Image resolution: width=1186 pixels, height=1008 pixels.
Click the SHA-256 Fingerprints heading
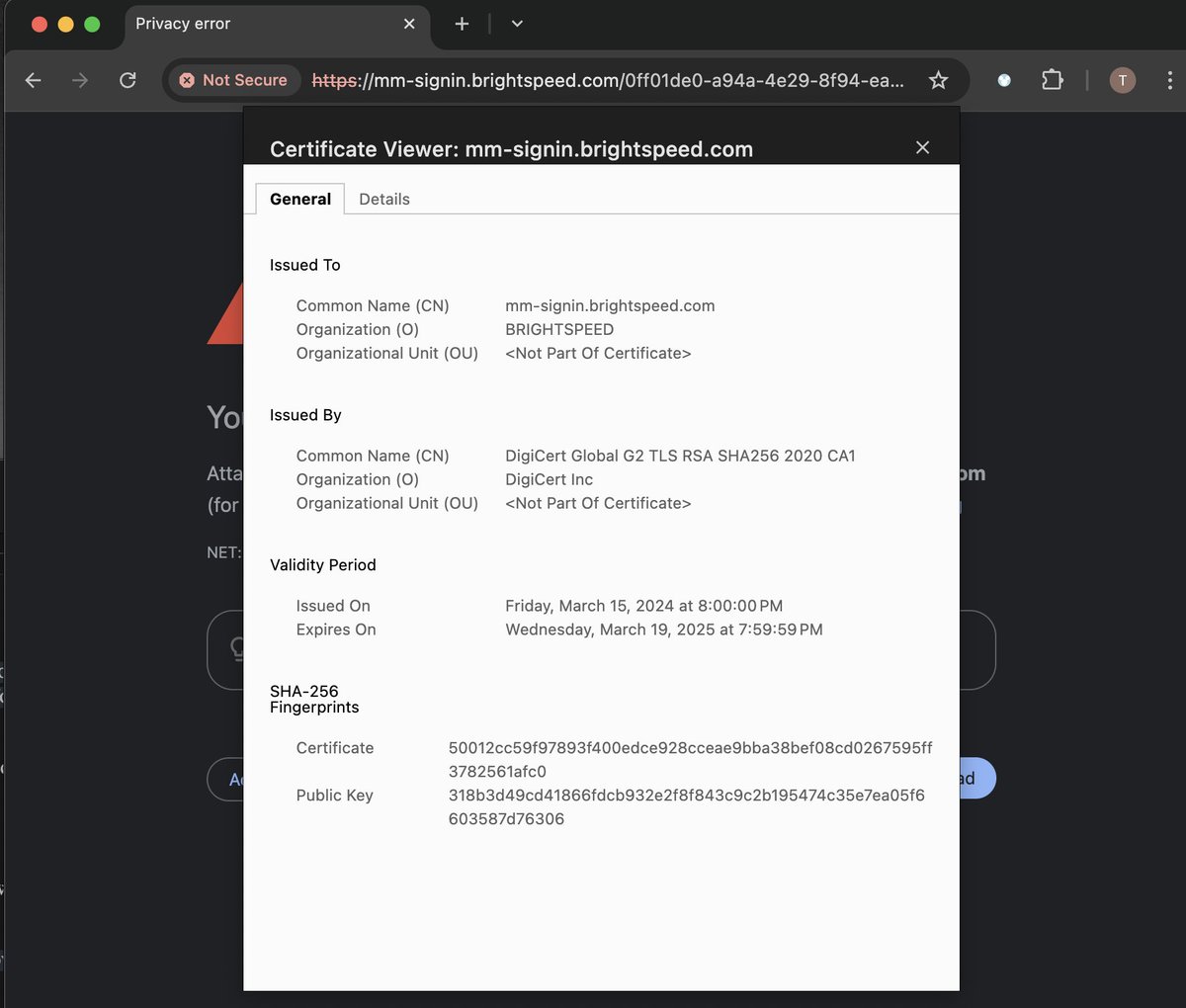coord(314,700)
